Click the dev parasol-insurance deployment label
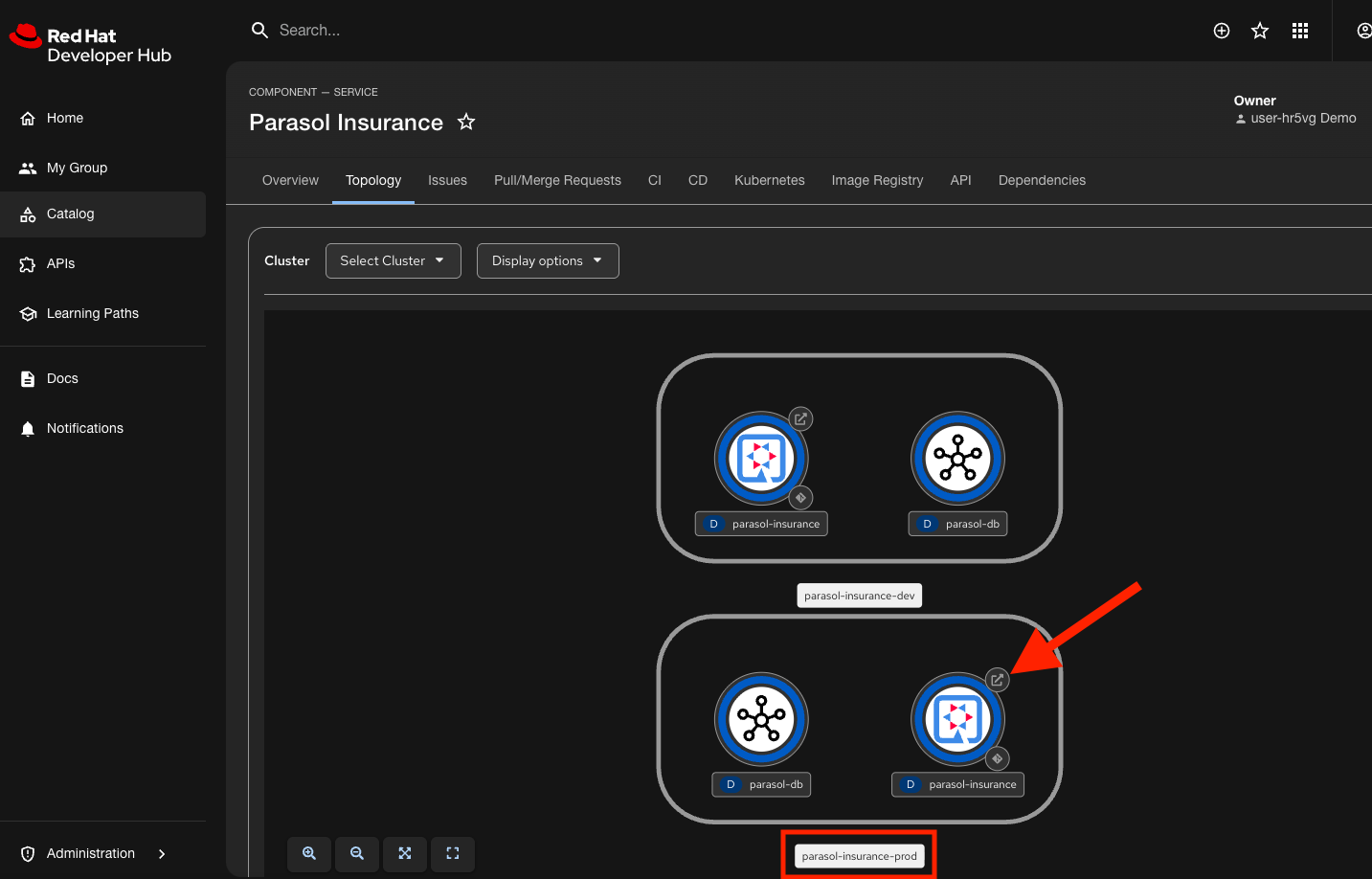1372x879 pixels. click(x=761, y=524)
